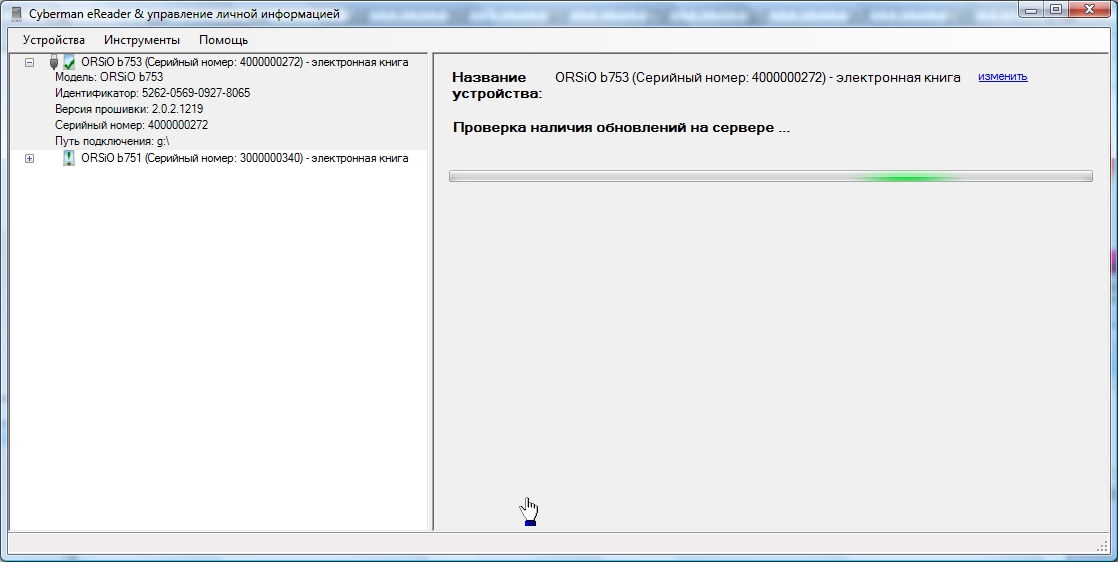Collapse the ORSiO b753 tree node
Image resolution: width=1118 pixels, height=575 pixels.
pyautogui.click(x=29, y=63)
